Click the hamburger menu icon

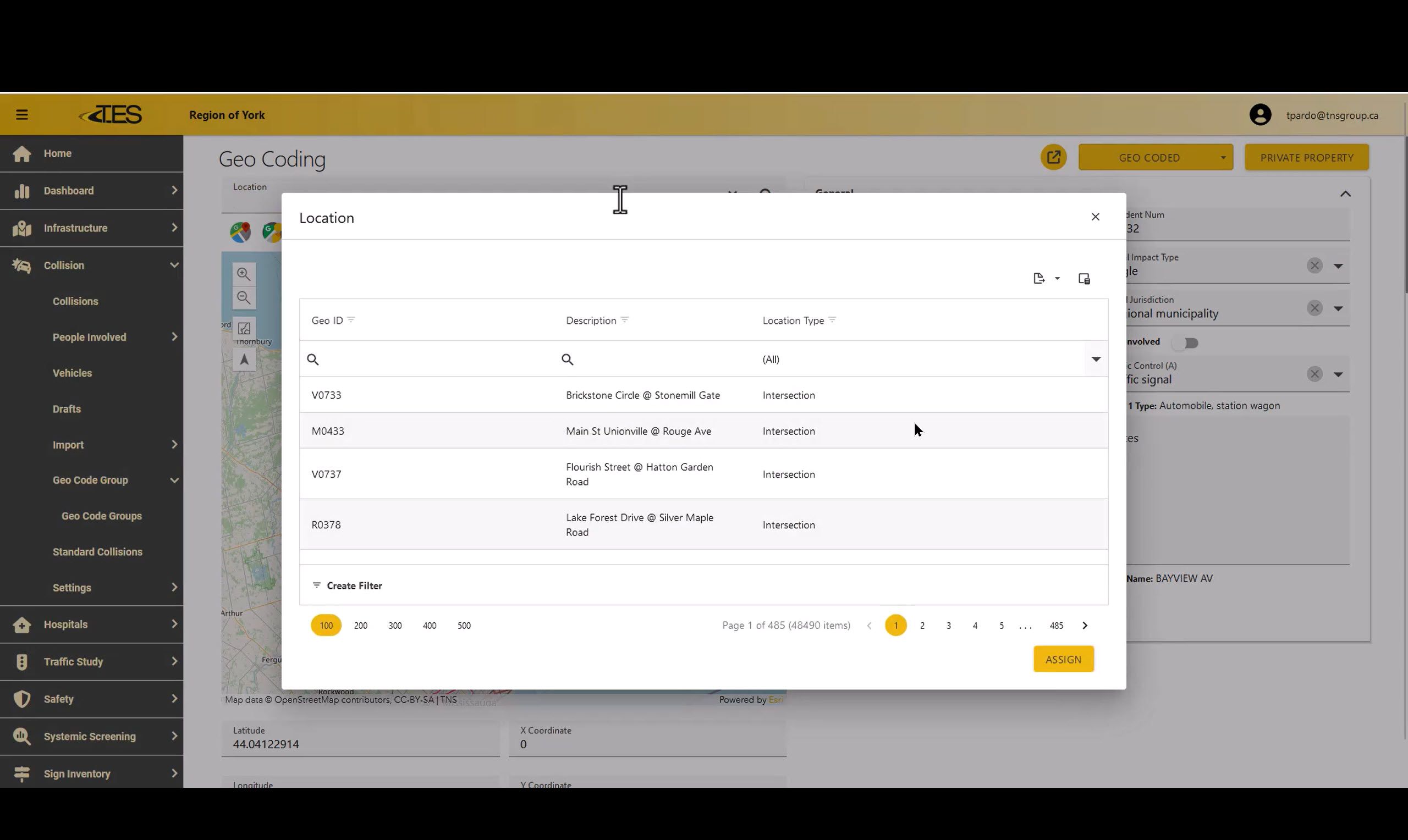[x=21, y=115]
